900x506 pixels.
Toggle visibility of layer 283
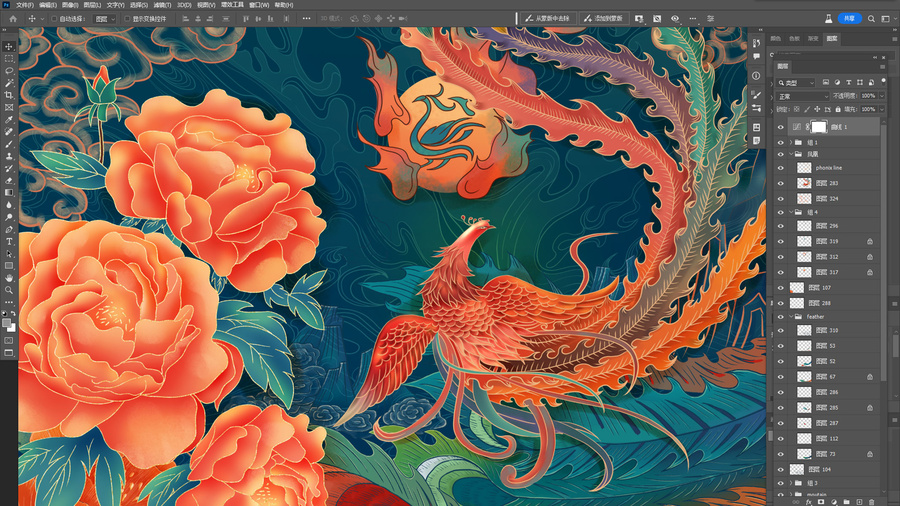click(781, 184)
